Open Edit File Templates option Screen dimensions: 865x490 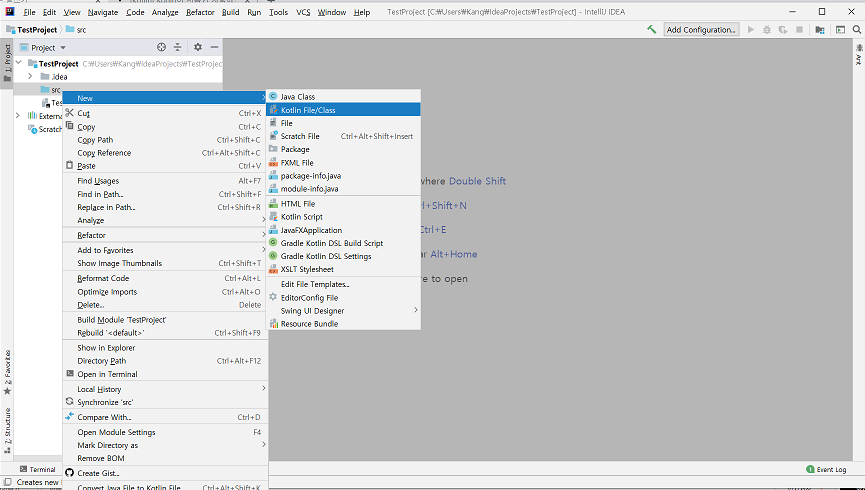pyautogui.click(x=343, y=284)
